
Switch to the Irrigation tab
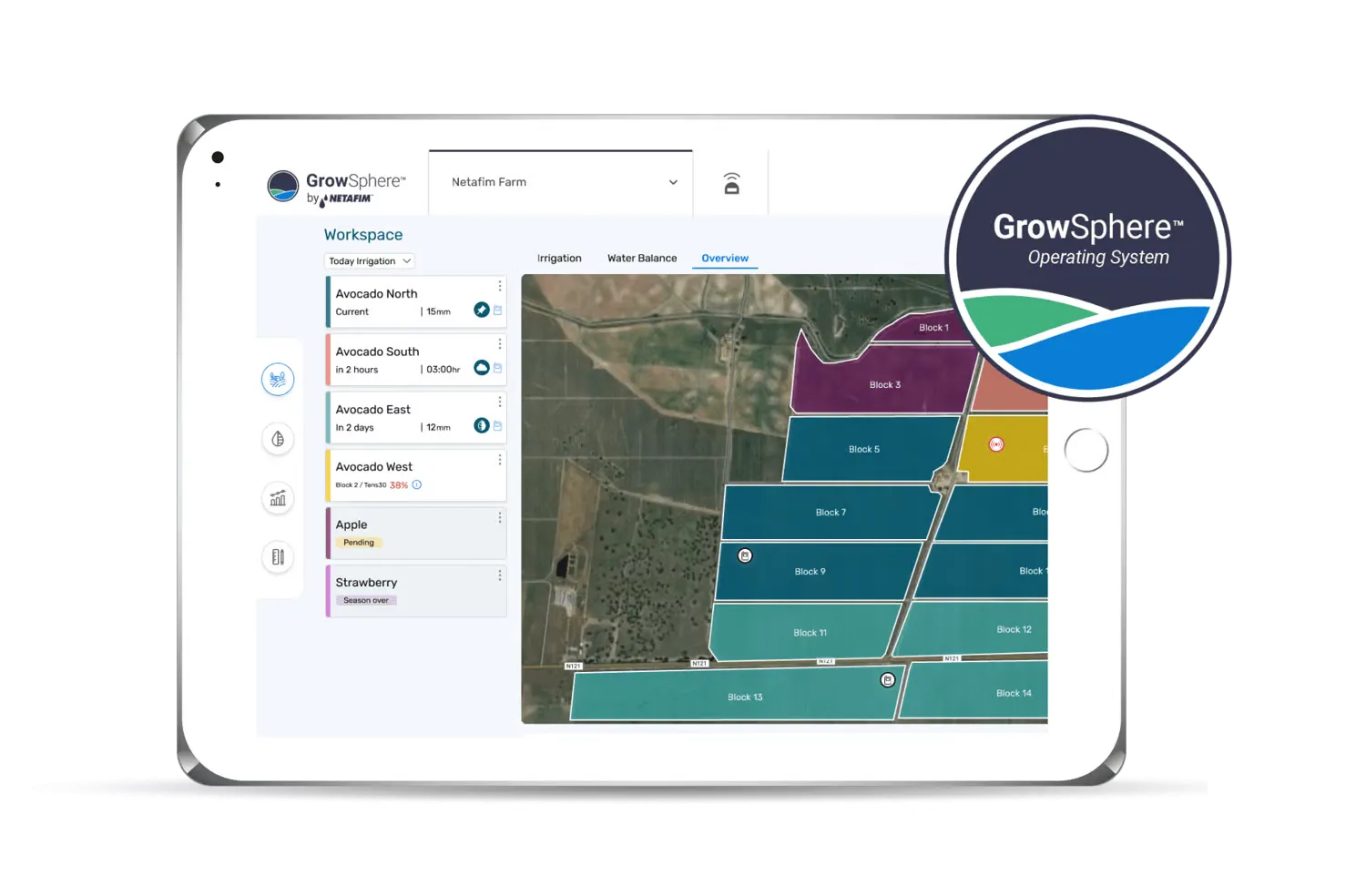click(559, 259)
